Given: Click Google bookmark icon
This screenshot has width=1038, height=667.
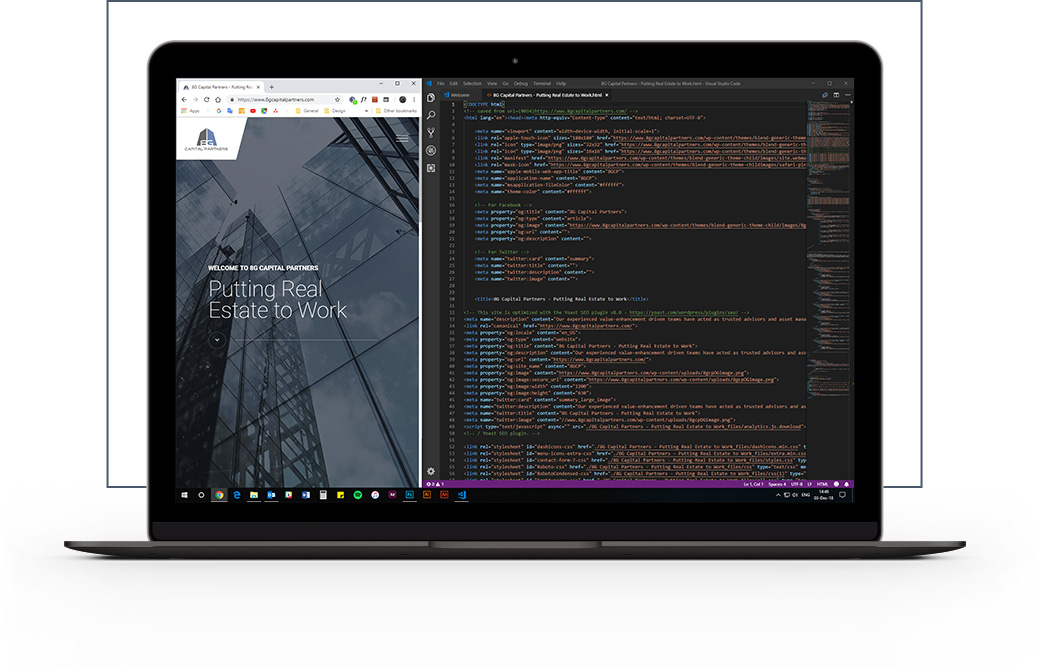Looking at the screenshot, I should coord(218,111).
